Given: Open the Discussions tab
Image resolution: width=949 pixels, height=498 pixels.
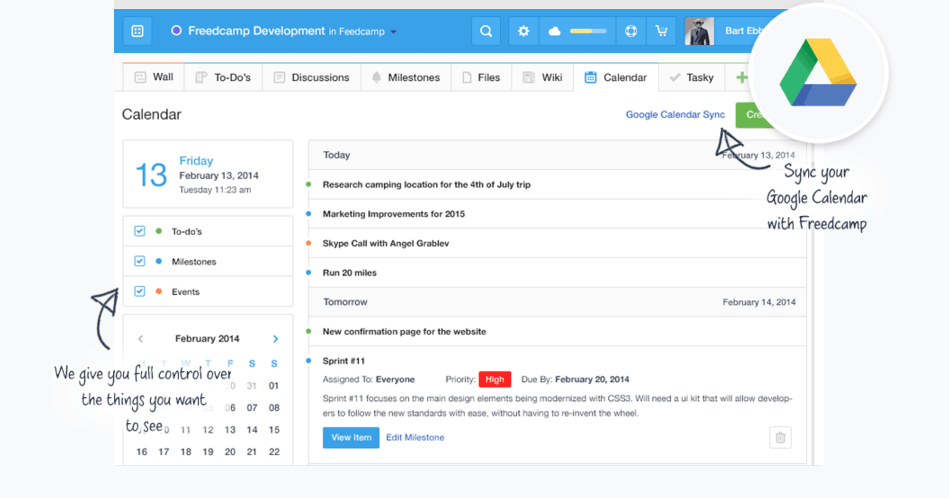Looking at the screenshot, I should pyautogui.click(x=312, y=77).
